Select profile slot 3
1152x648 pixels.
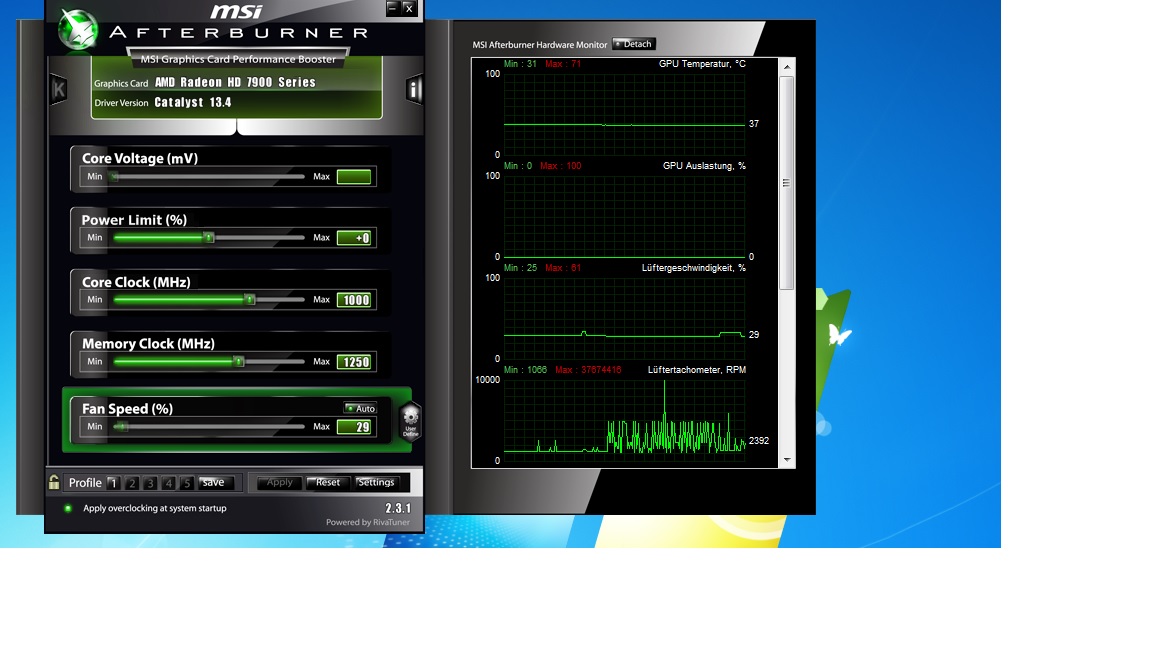coord(150,483)
